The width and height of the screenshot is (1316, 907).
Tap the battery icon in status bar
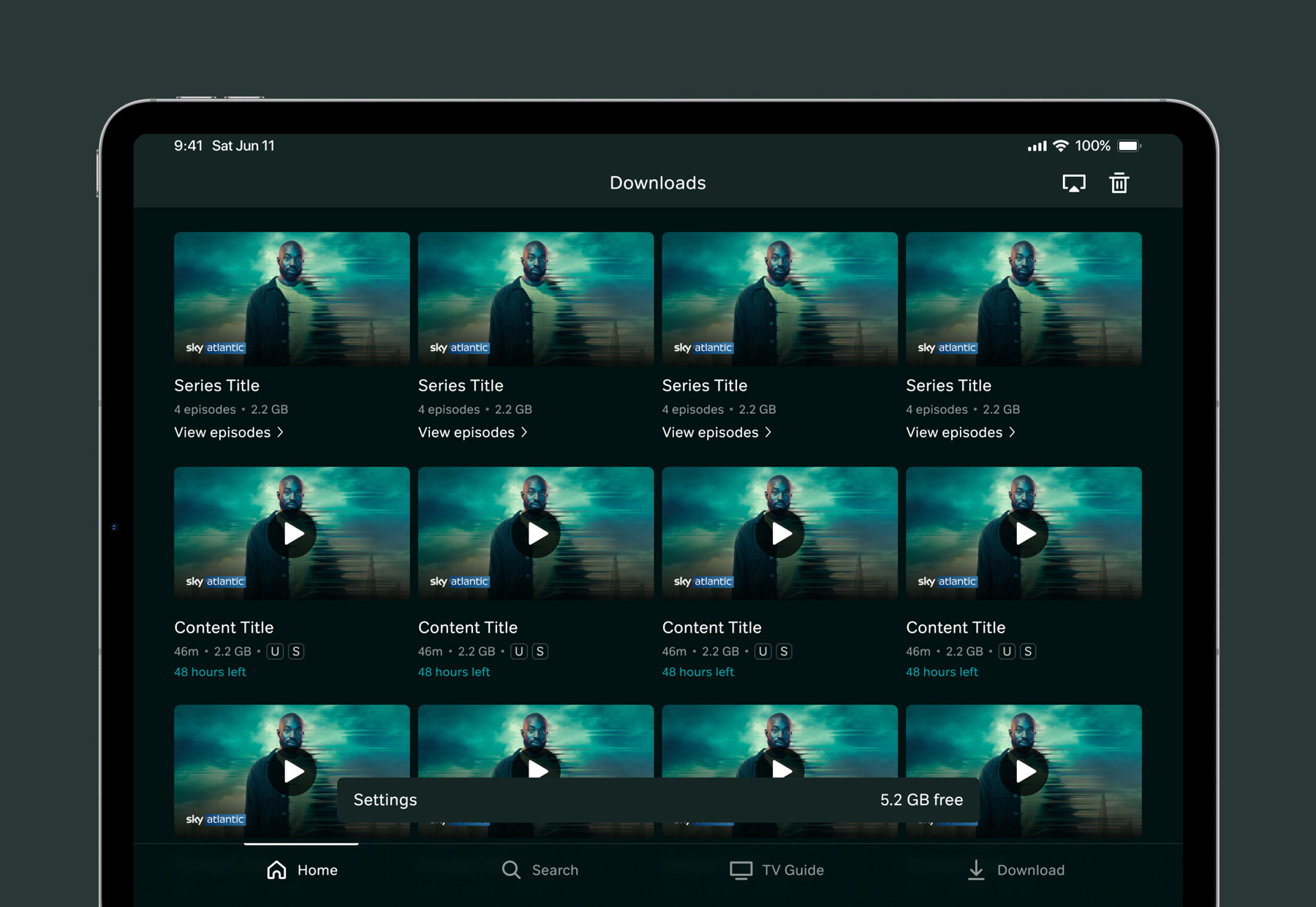(1130, 146)
